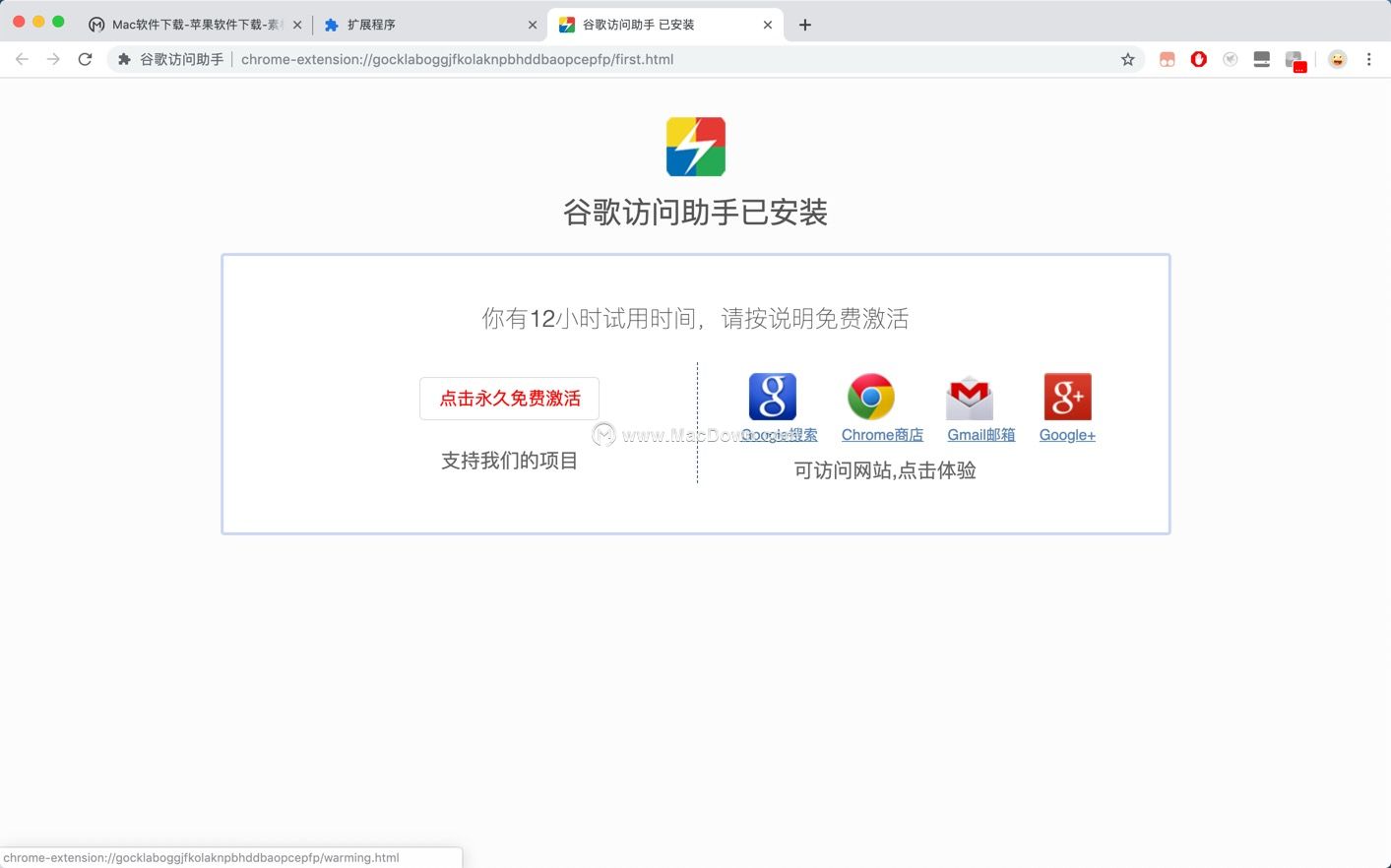Click the 谷歌访问助手已安装 heading
Image resolution: width=1391 pixels, height=868 pixels.
[x=696, y=213]
